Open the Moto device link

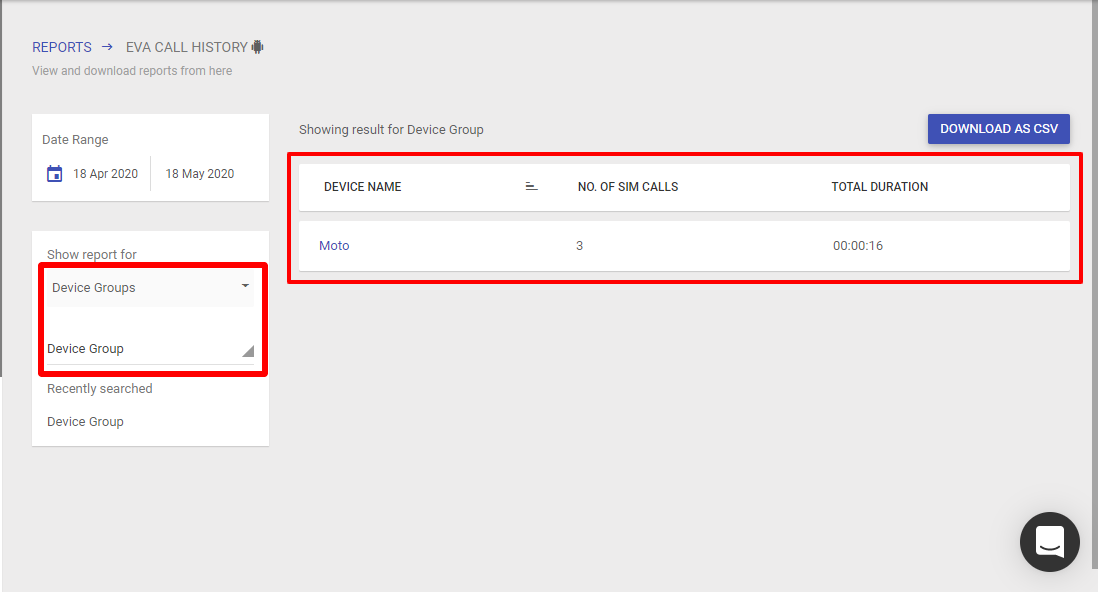point(334,246)
